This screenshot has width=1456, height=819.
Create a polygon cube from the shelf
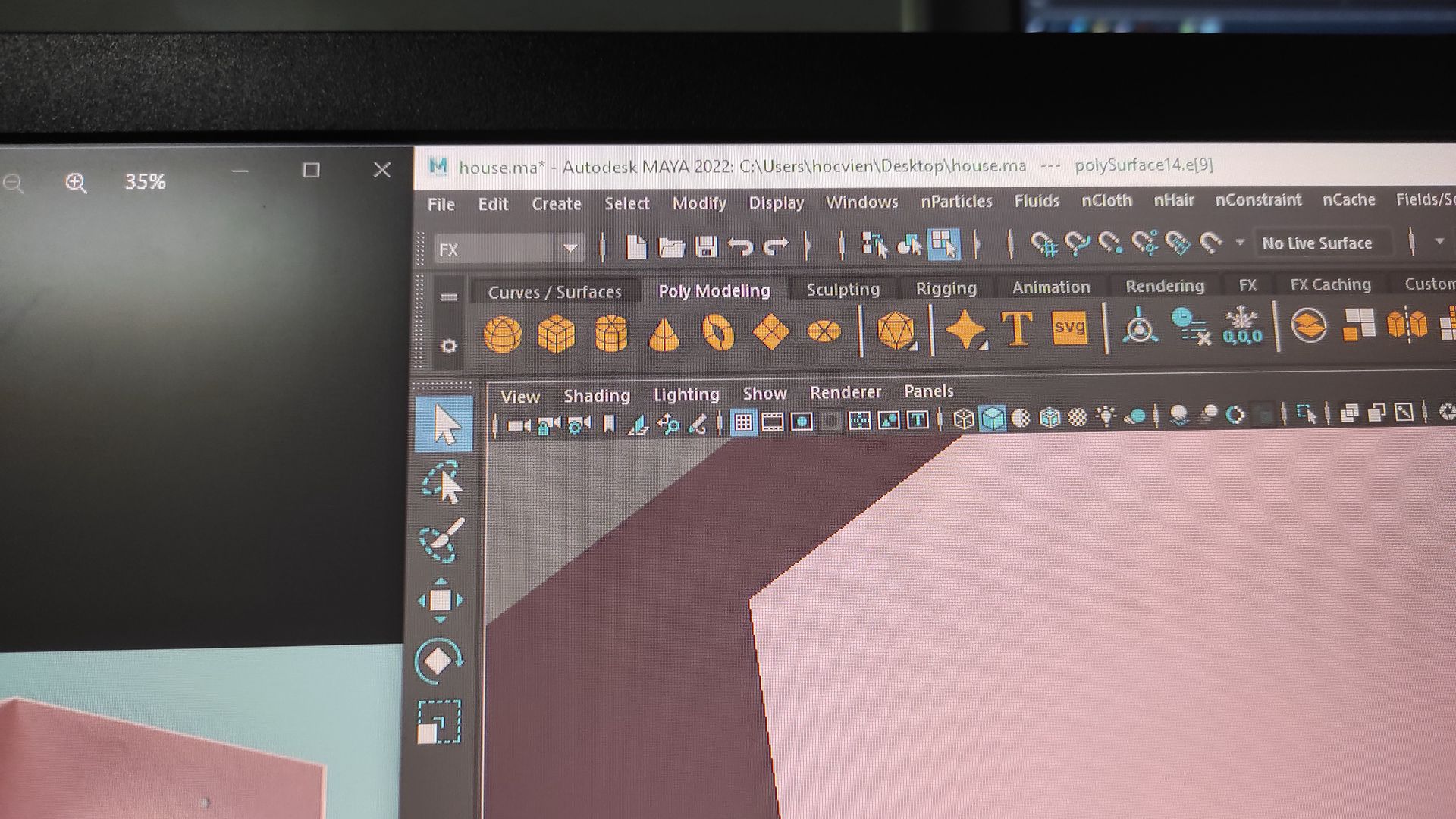(x=556, y=334)
